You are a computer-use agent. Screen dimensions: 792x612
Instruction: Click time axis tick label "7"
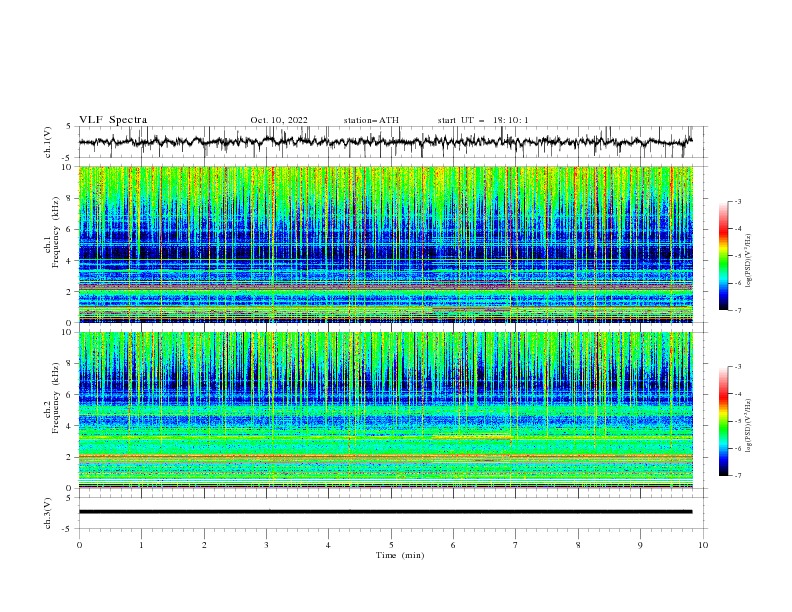(516, 545)
